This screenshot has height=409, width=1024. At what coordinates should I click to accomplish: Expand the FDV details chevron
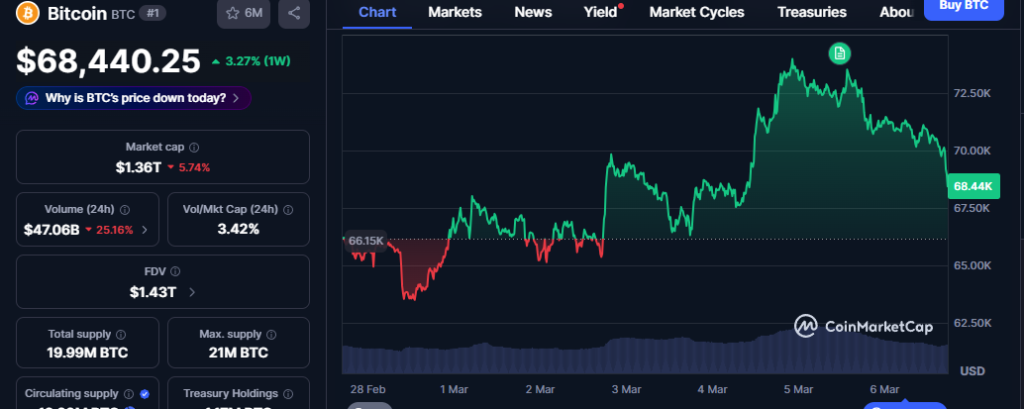click(192, 292)
